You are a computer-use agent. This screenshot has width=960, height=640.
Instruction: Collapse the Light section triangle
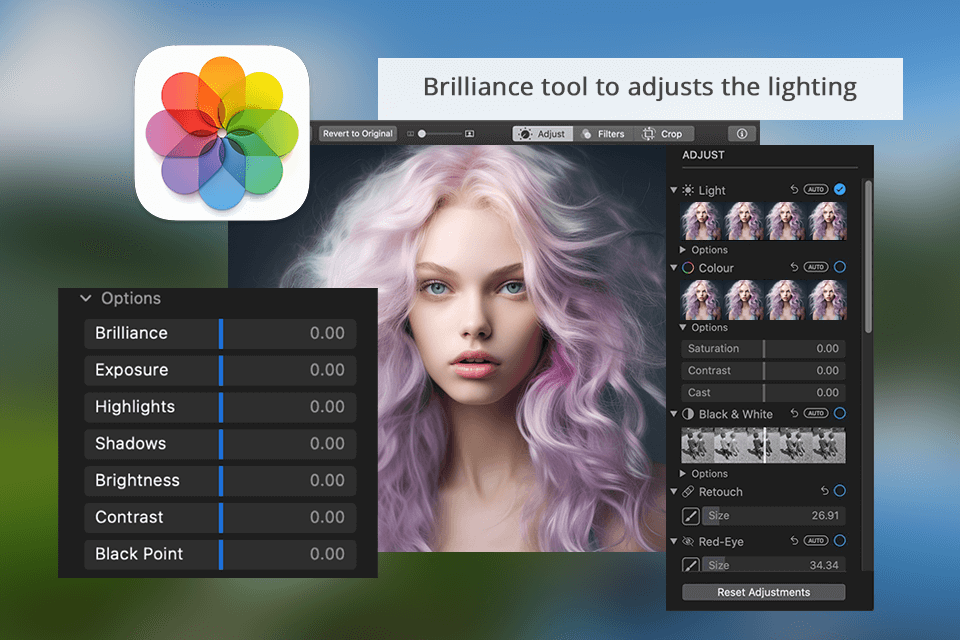[674, 190]
